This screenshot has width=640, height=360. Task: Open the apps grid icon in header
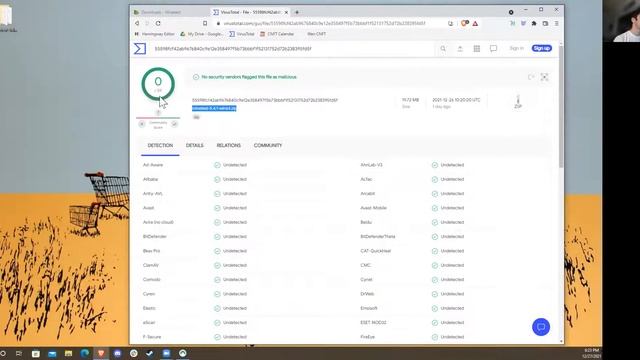pos(477,49)
